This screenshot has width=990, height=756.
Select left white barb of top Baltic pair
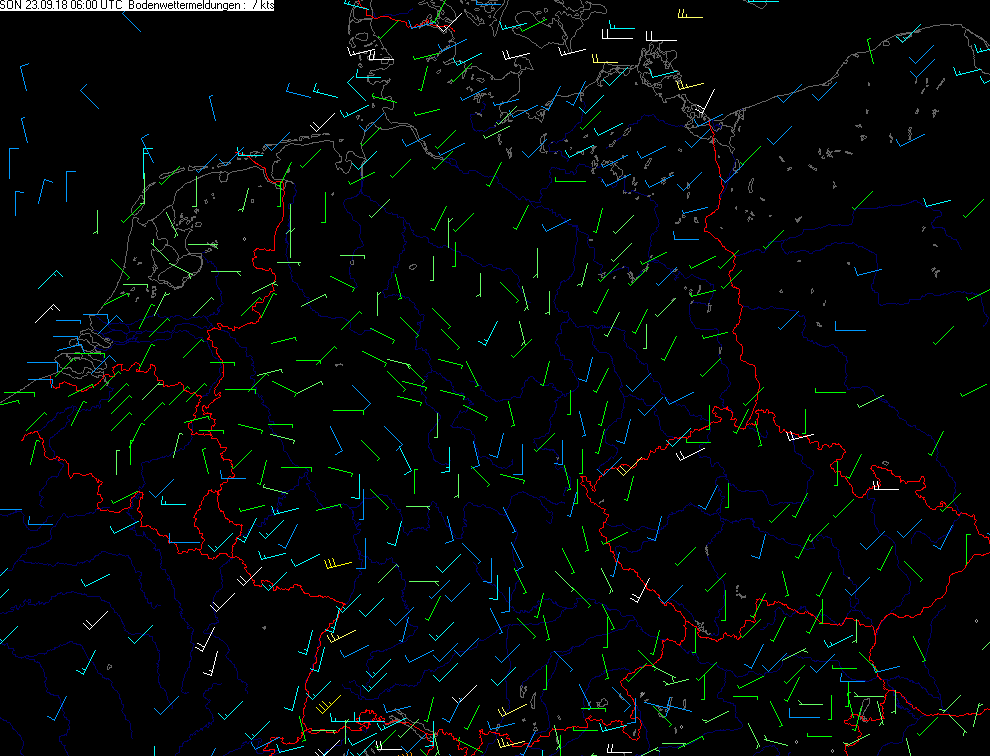point(612,39)
